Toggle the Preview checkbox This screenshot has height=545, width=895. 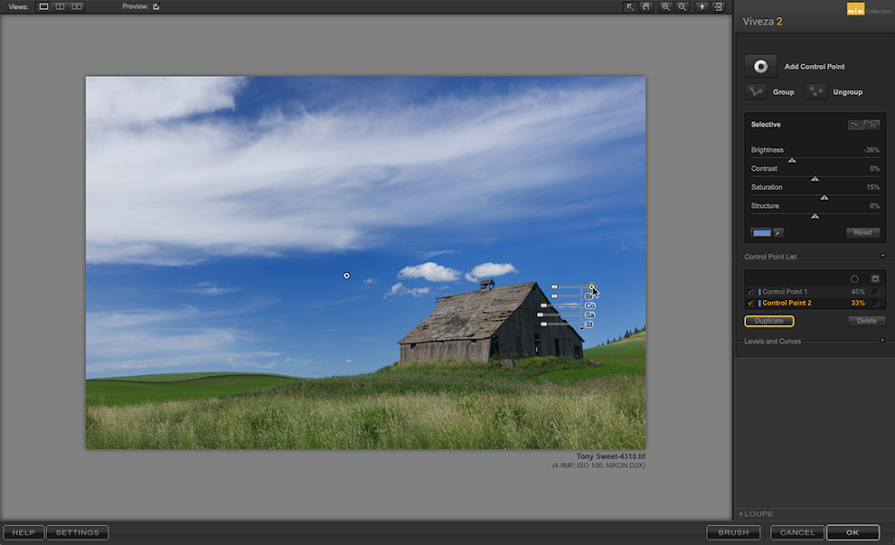pyautogui.click(x=156, y=6)
